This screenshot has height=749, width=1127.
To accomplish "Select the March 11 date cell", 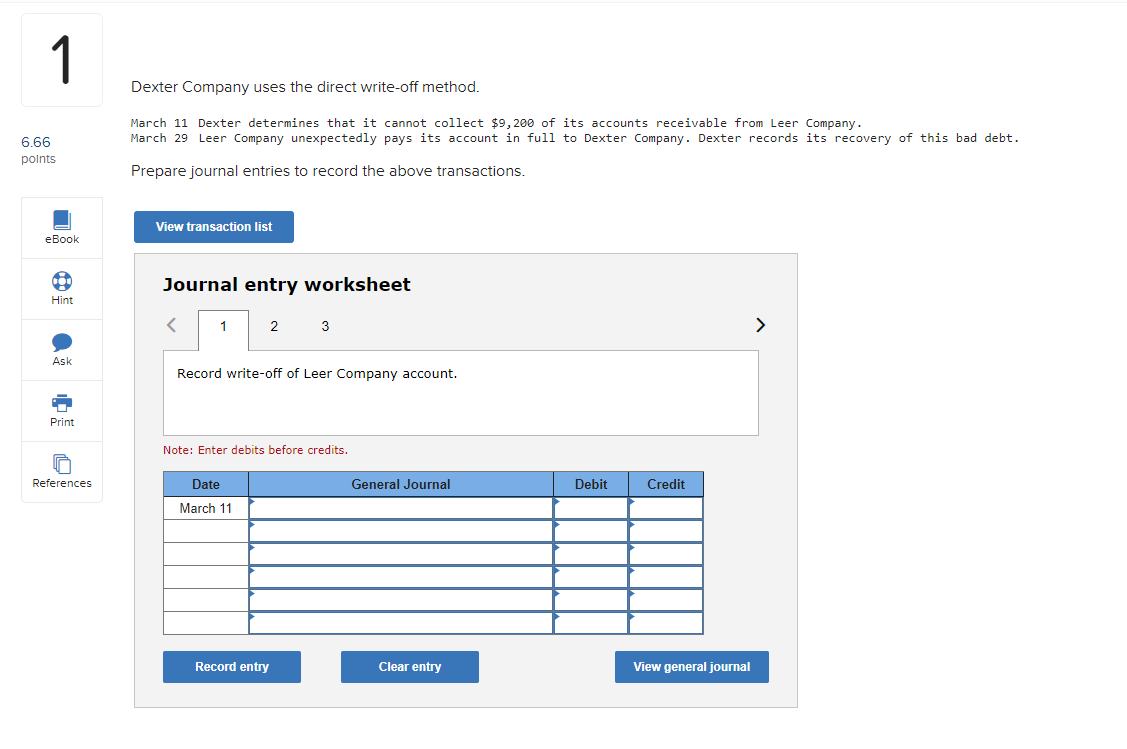I will [205, 507].
